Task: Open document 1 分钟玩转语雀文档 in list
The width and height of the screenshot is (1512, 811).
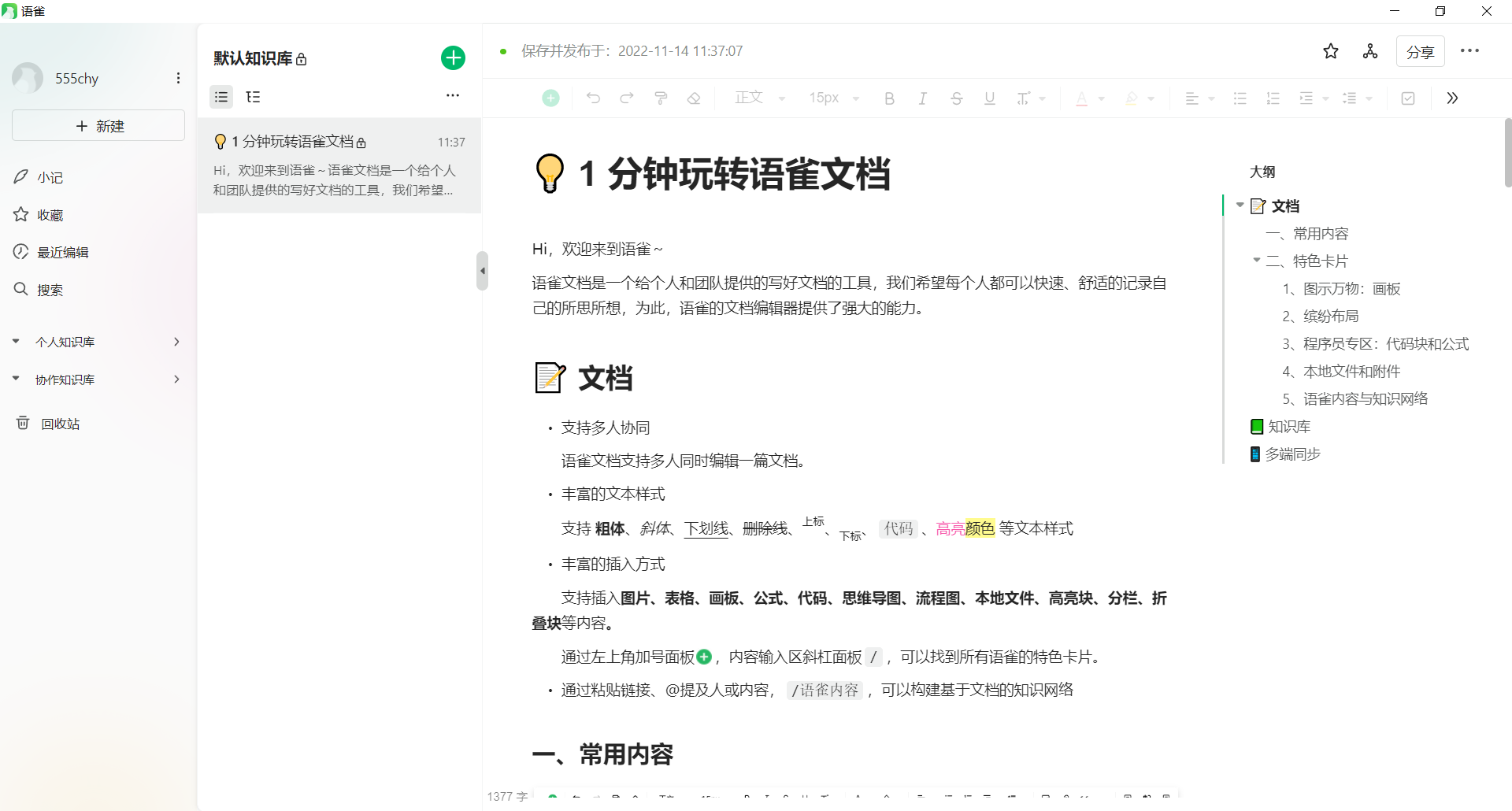Action: point(339,165)
